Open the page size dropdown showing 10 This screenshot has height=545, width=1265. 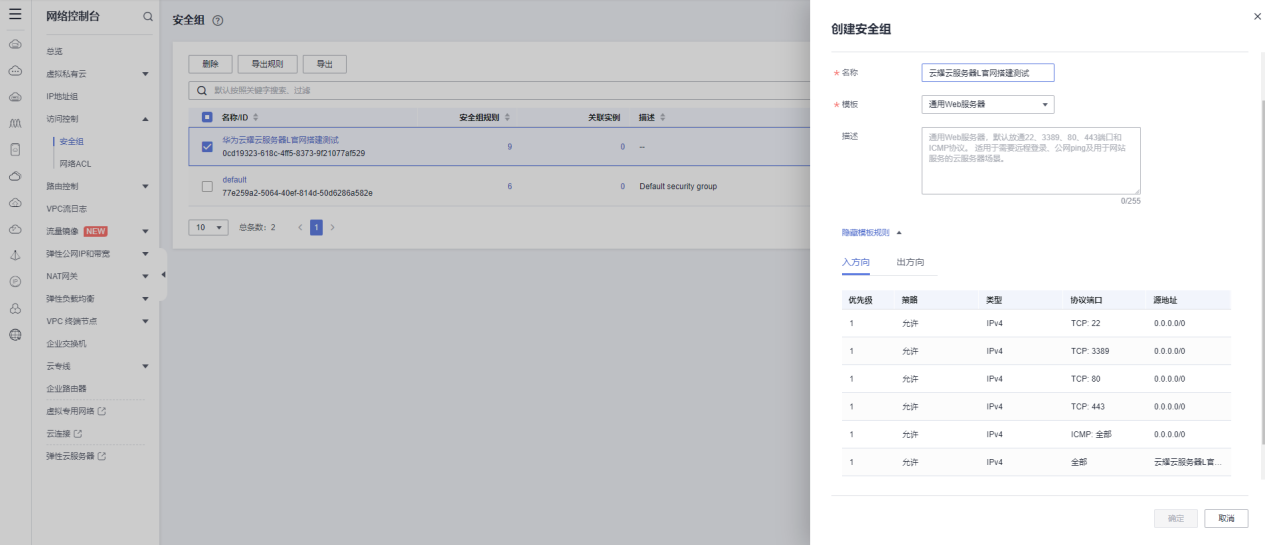pyautogui.click(x=208, y=228)
